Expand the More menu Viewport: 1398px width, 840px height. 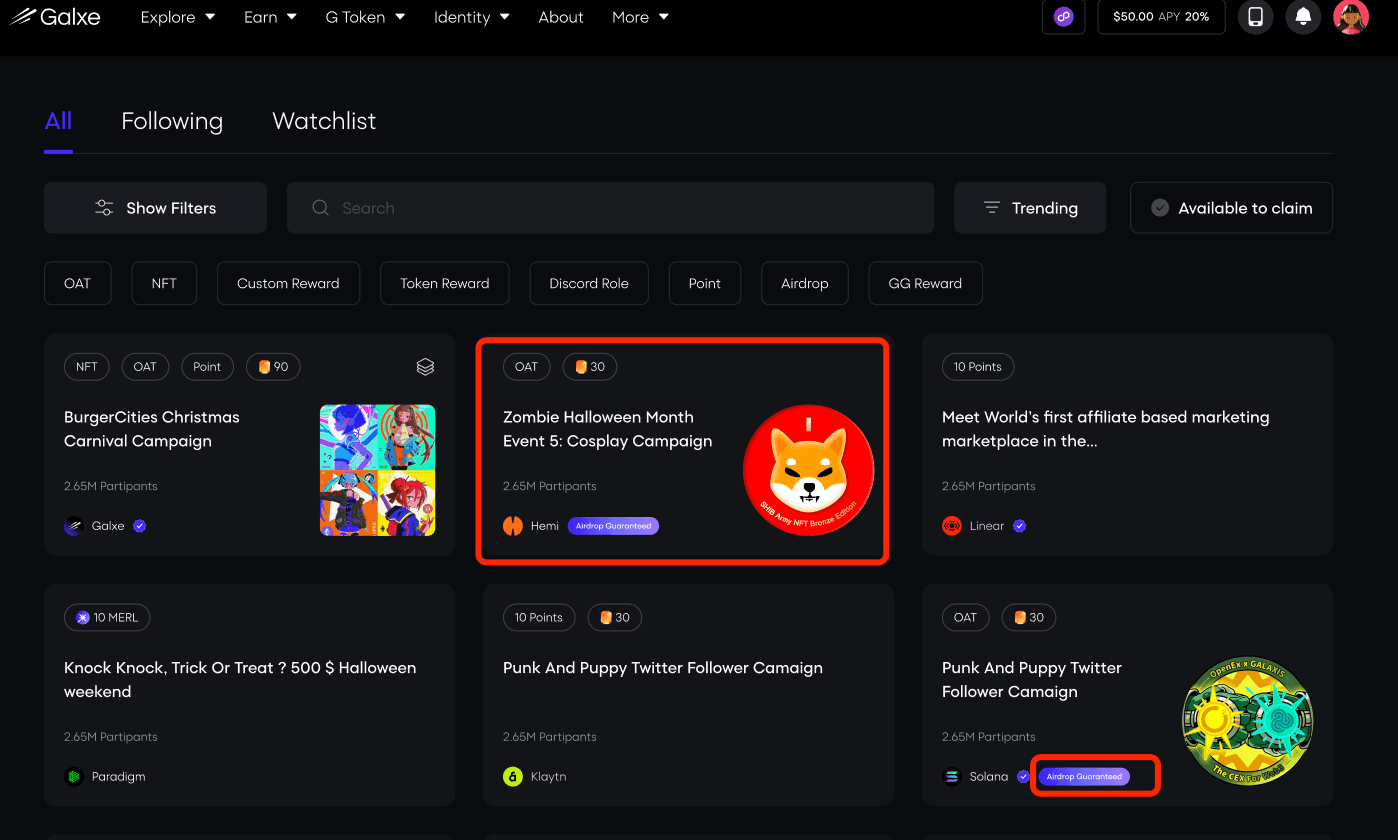click(x=640, y=17)
